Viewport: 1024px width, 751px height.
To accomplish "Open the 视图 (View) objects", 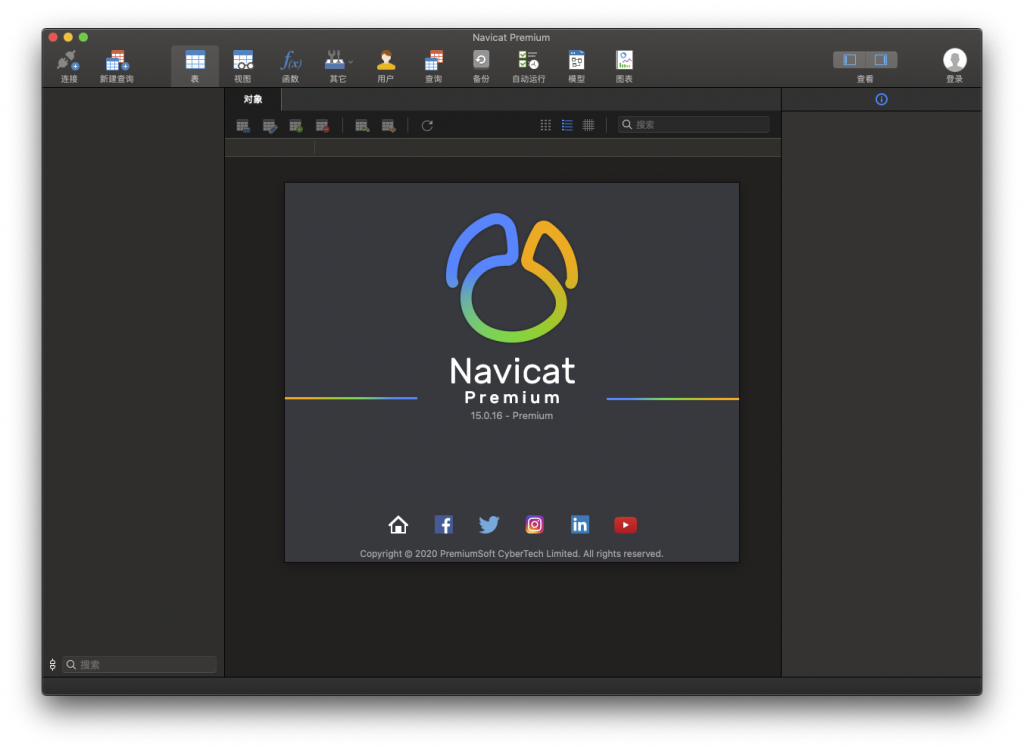I will pyautogui.click(x=242, y=66).
